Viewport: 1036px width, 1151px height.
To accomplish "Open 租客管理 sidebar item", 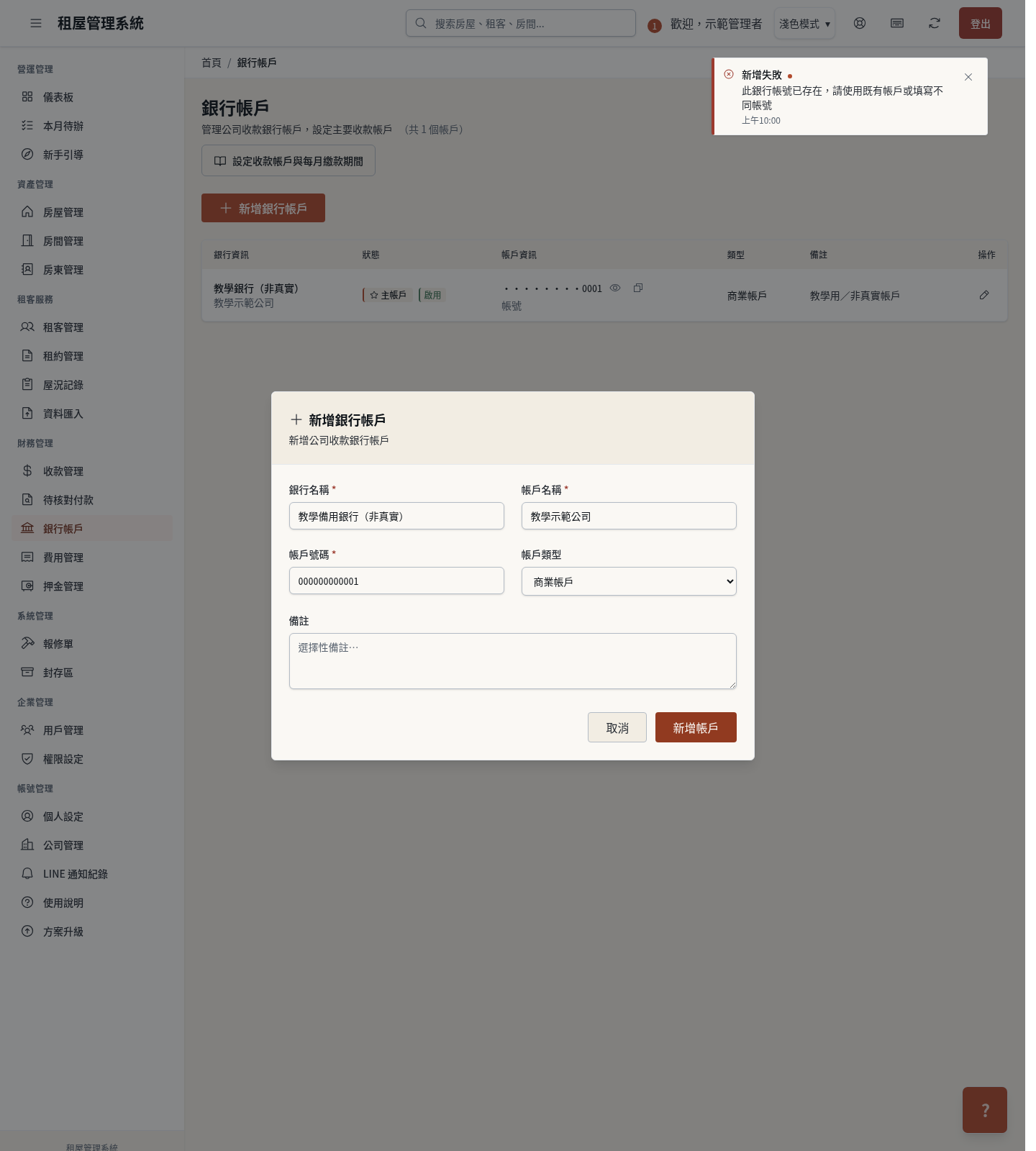I will [92, 327].
